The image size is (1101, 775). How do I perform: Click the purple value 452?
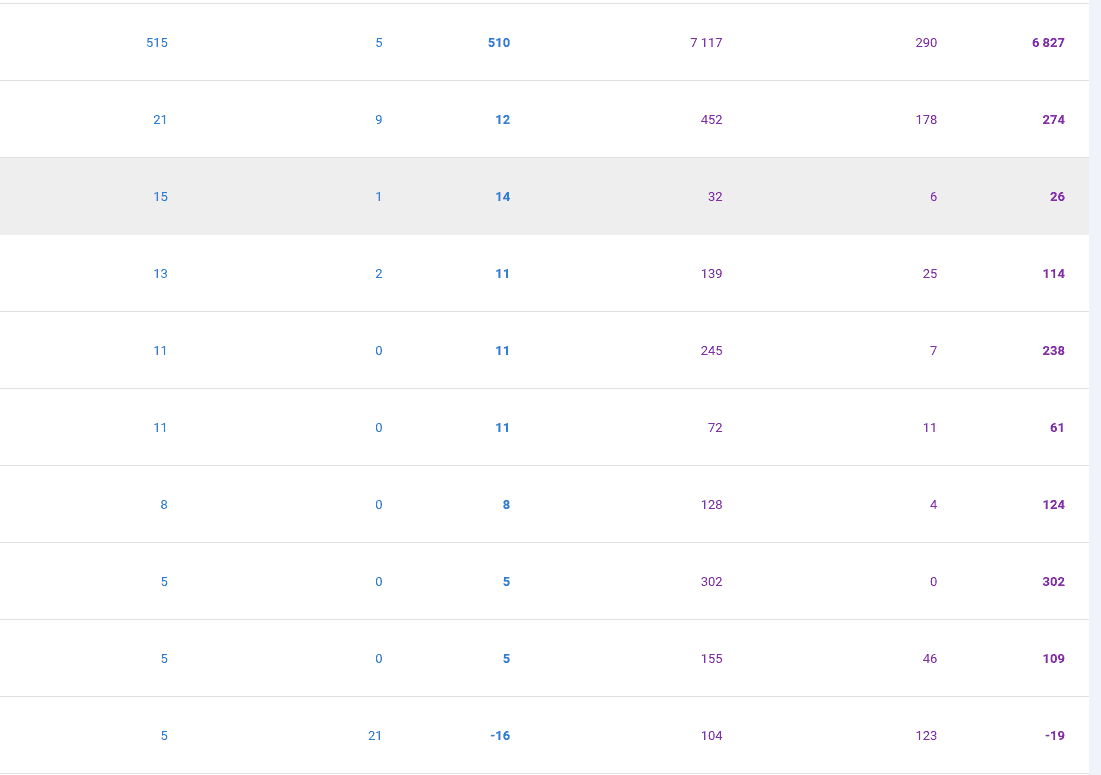coord(711,120)
